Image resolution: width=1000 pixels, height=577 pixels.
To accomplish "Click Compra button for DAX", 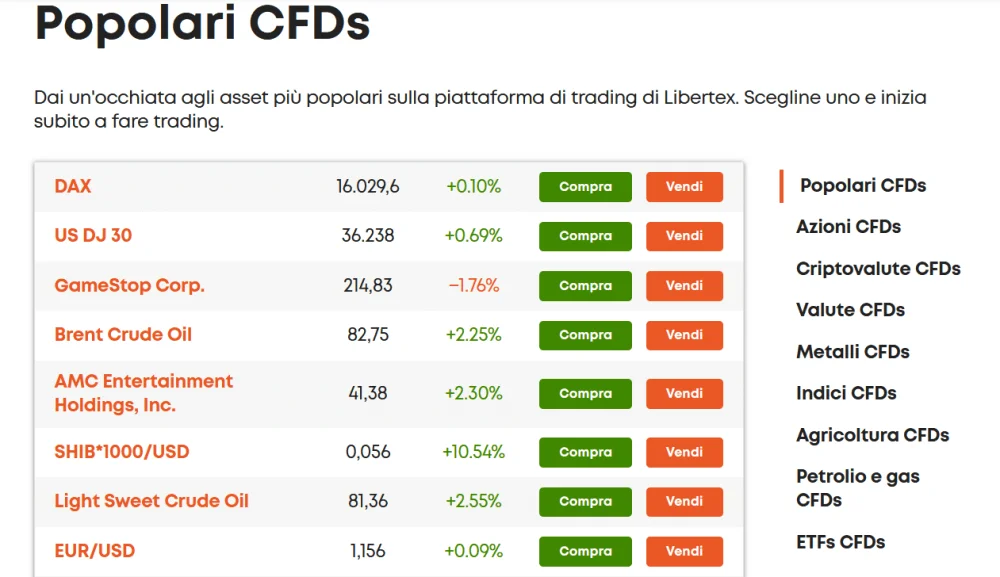I will tap(585, 187).
